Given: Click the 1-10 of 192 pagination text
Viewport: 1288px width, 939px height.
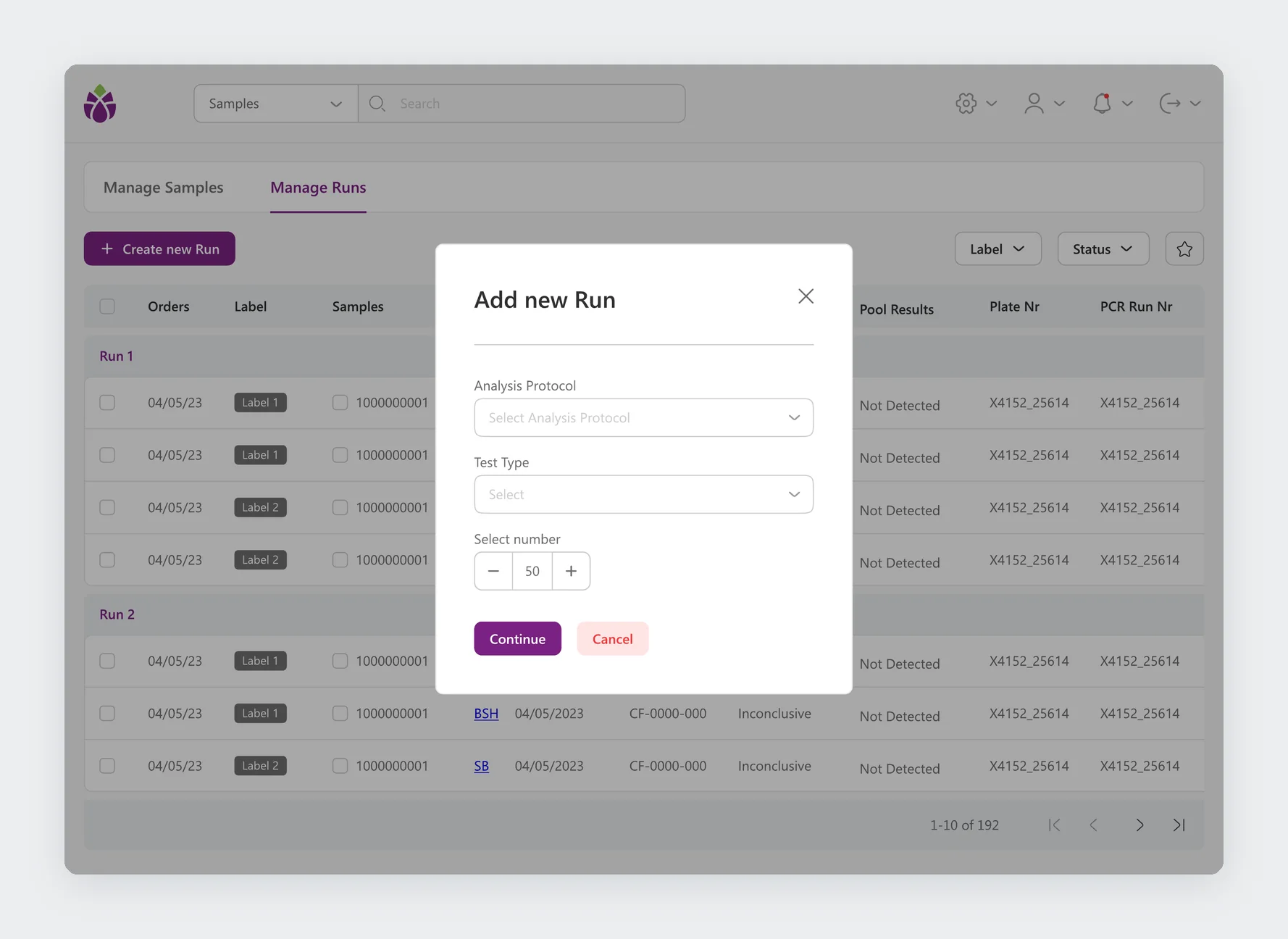Looking at the screenshot, I should pos(964,825).
